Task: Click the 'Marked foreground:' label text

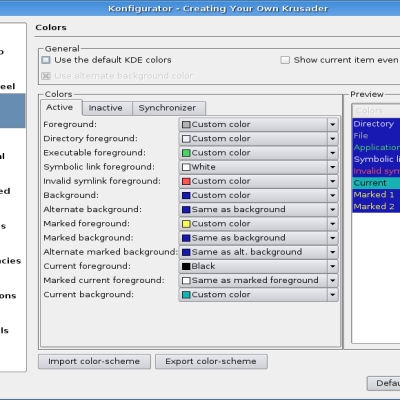Action: (87, 224)
